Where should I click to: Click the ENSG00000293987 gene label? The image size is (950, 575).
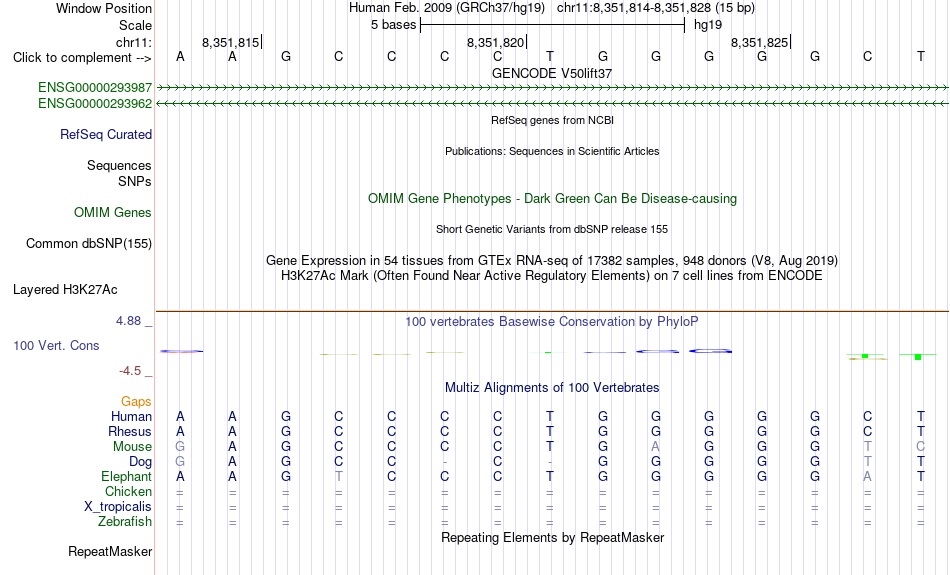tap(95, 88)
